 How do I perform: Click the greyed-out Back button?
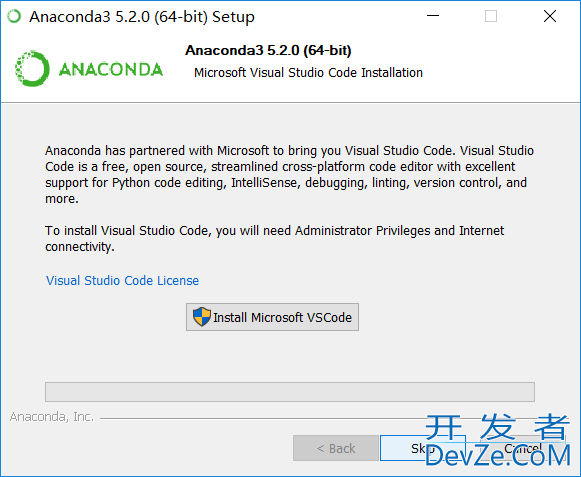(x=336, y=448)
